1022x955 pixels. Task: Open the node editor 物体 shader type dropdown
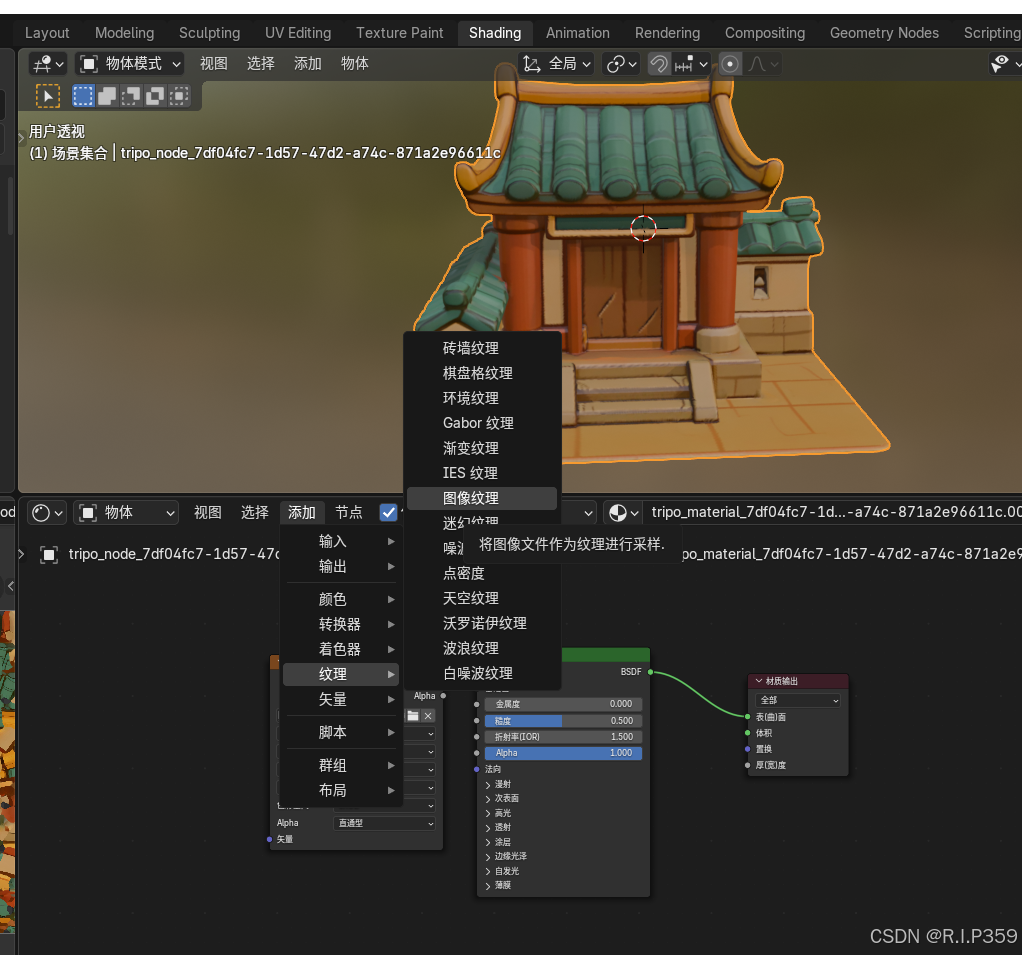(x=126, y=513)
